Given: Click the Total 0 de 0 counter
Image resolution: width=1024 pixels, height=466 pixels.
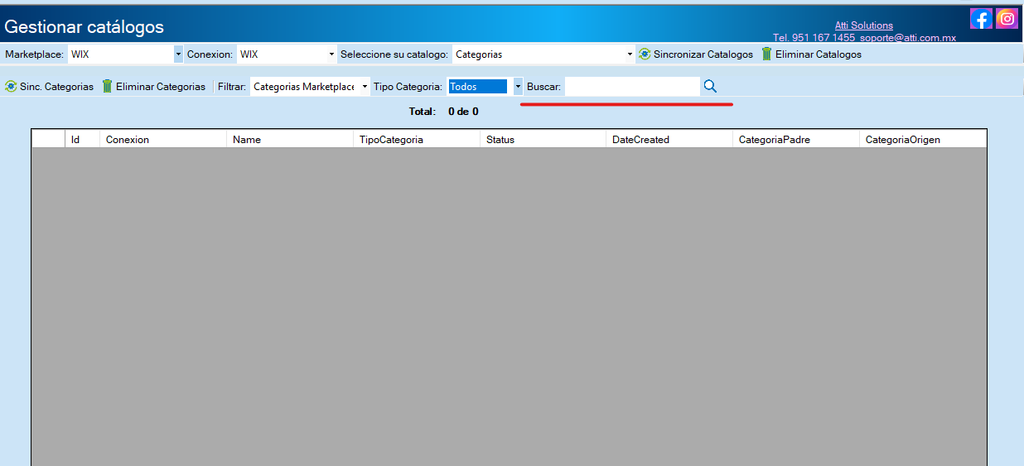Looking at the screenshot, I should (443, 112).
